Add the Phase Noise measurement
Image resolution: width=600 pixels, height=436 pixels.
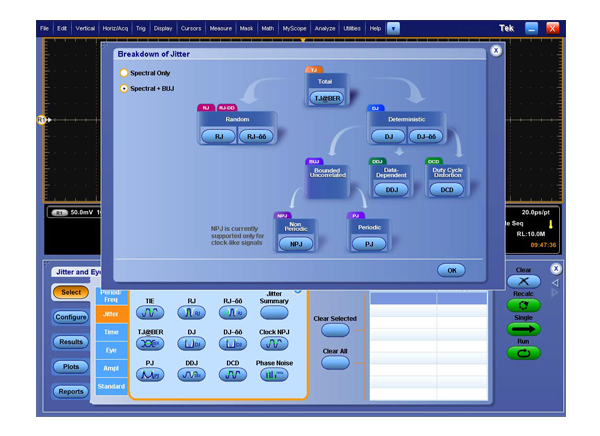pyautogui.click(x=275, y=374)
